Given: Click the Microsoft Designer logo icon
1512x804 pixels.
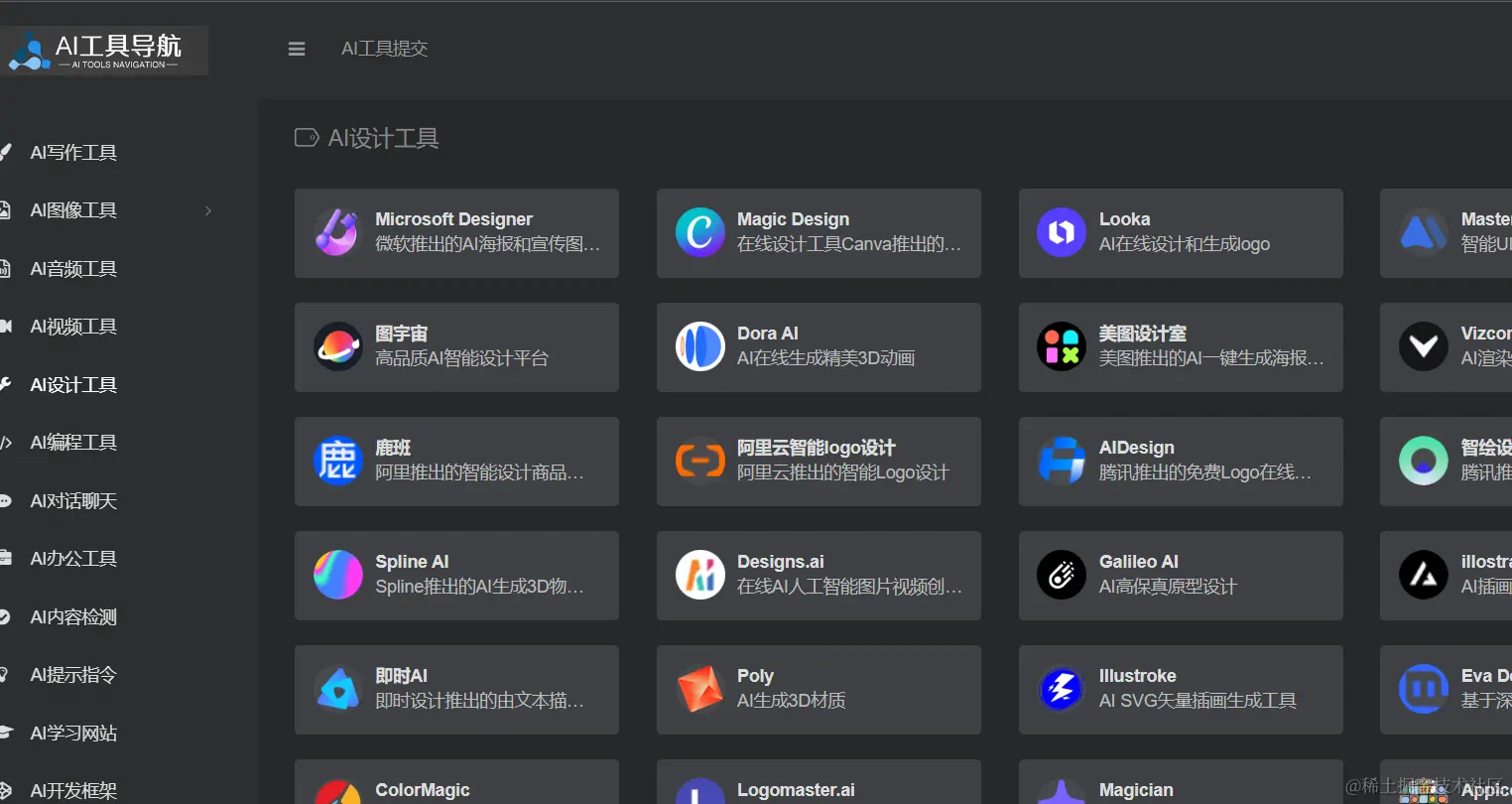Looking at the screenshot, I should pyautogui.click(x=337, y=232).
